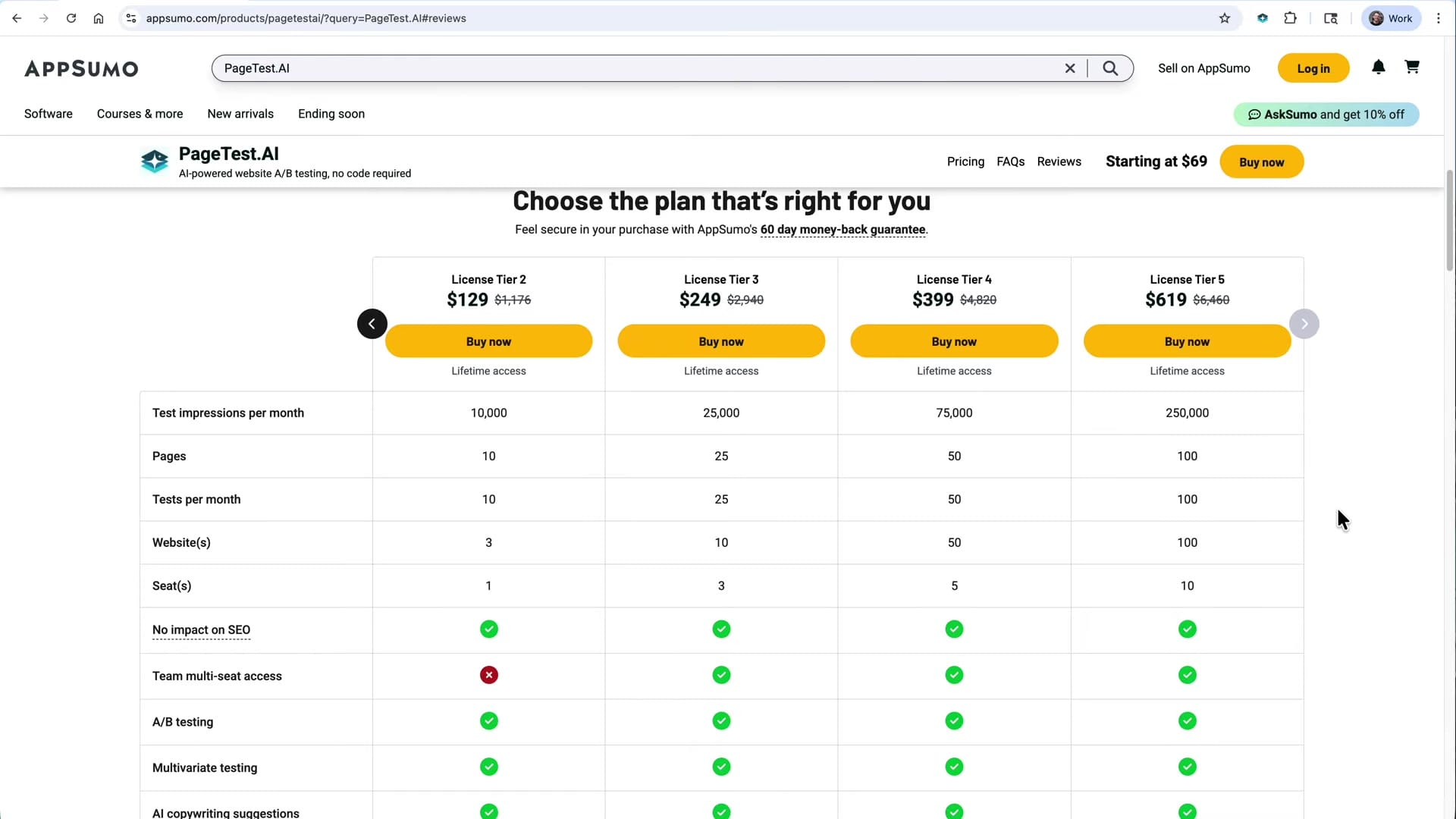Screen dimensions: 1456x819
Task: Click the green check for Tier 4 A/B testing
Action: (954, 721)
